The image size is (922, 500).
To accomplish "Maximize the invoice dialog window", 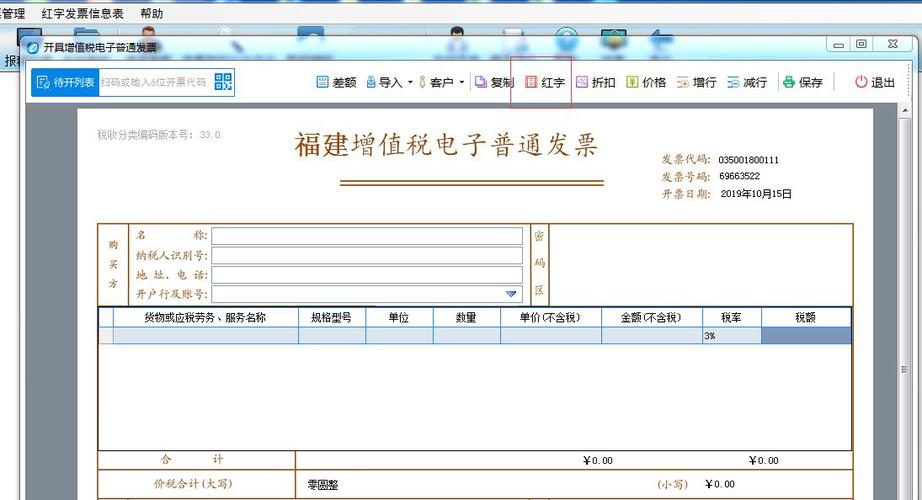I will click(x=861, y=44).
